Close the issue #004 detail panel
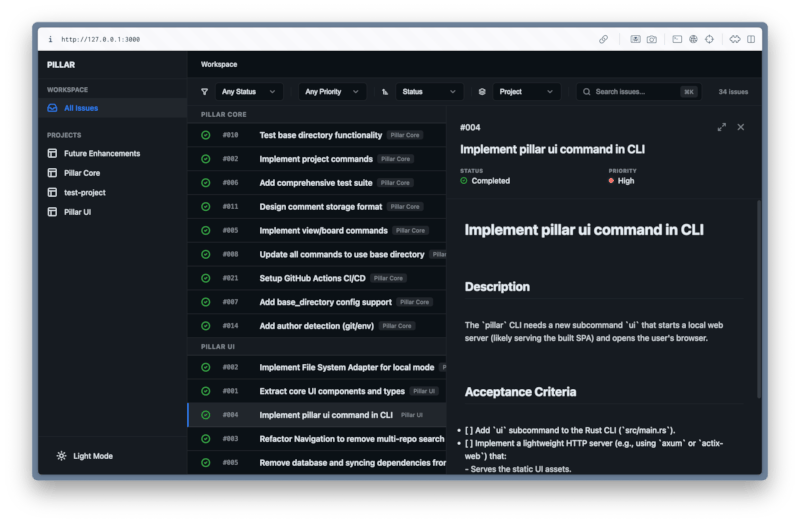Viewport: 800px width, 523px height. (x=741, y=127)
